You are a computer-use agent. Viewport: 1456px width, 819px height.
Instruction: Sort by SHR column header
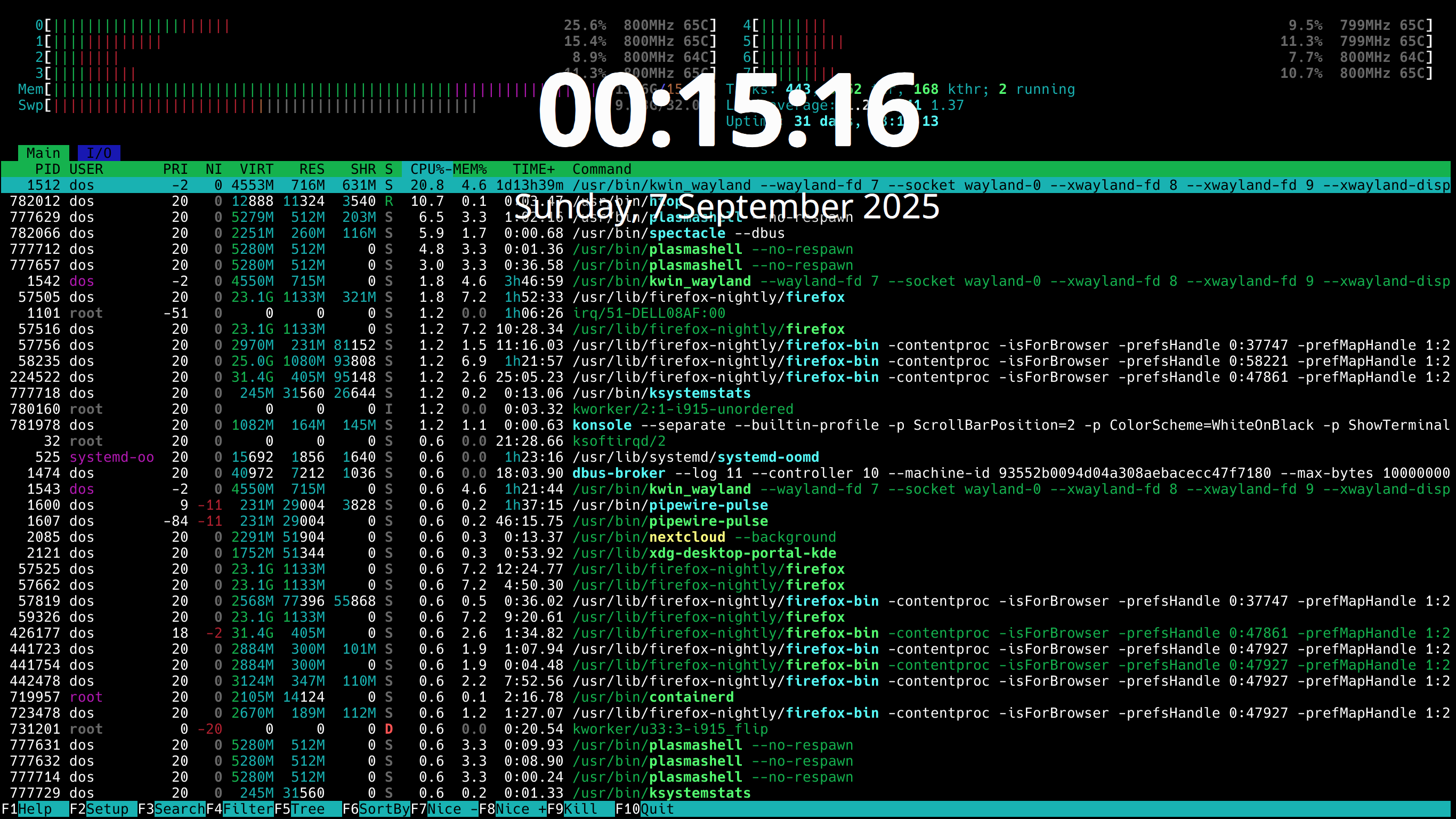tap(363, 169)
